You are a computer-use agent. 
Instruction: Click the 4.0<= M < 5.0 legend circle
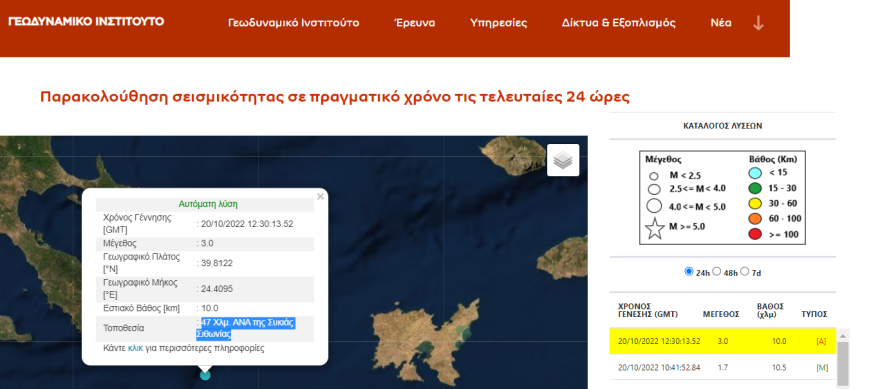coord(654,206)
